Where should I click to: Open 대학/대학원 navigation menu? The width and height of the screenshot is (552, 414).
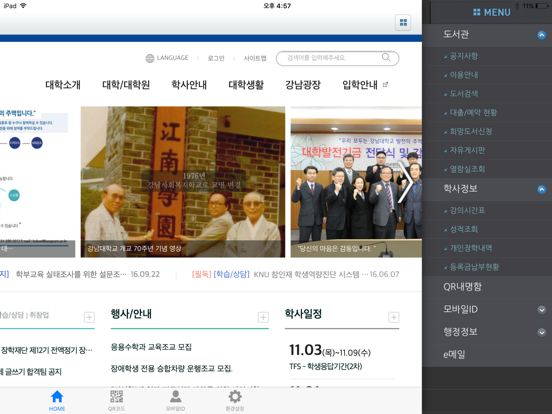pos(126,85)
